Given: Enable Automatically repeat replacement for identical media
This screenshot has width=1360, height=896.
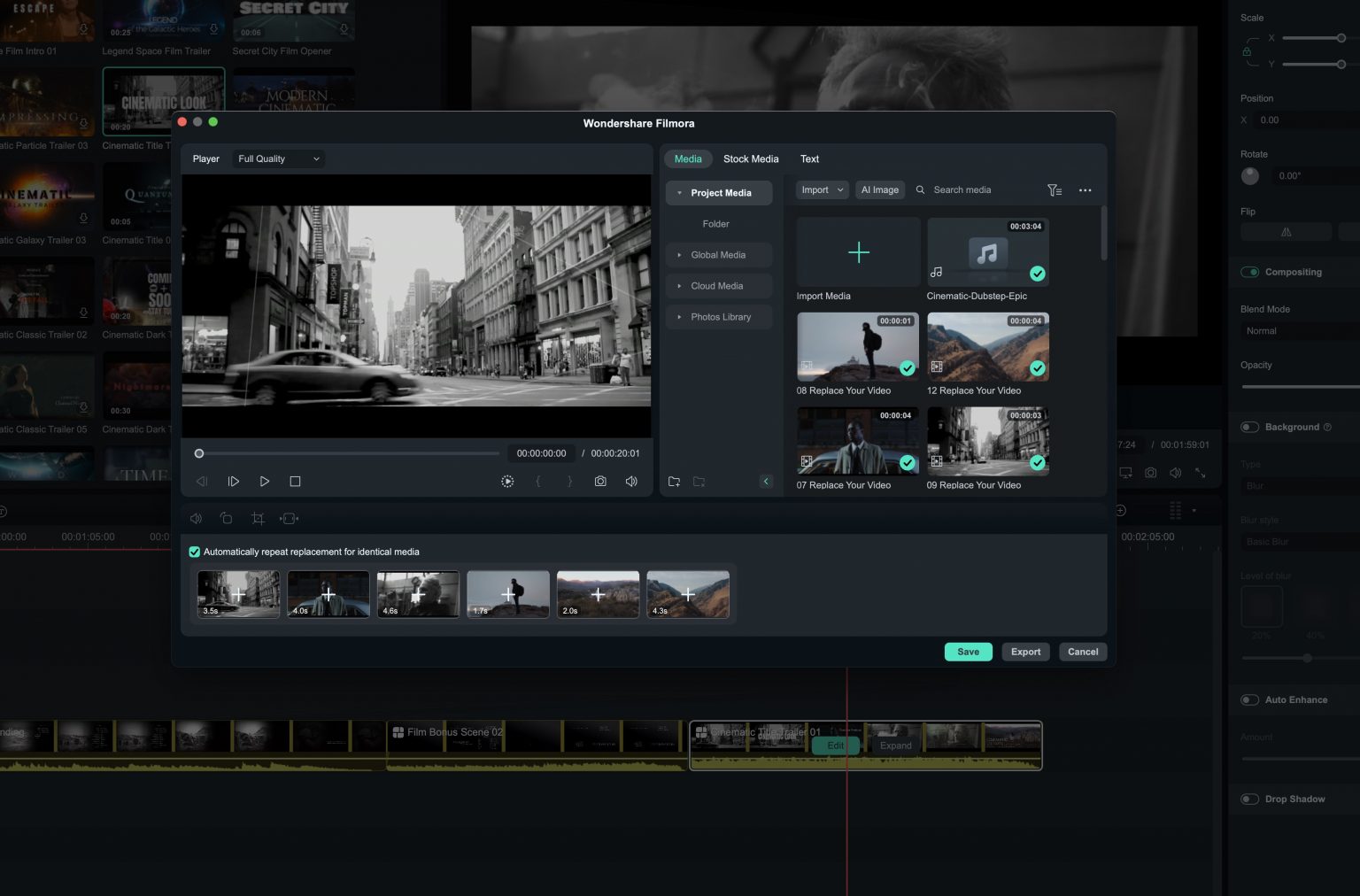Looking at the screenshot, I should click(x=195, y=552).
